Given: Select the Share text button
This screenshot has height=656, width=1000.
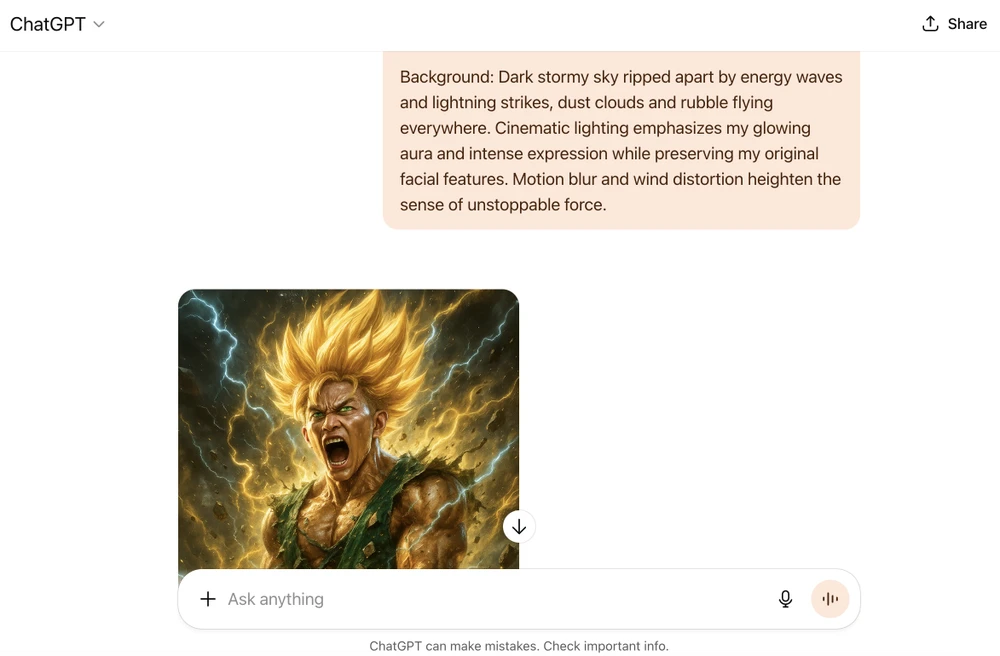Looking at the screenshot, I should pyautogui.click(x=967, y=24).
